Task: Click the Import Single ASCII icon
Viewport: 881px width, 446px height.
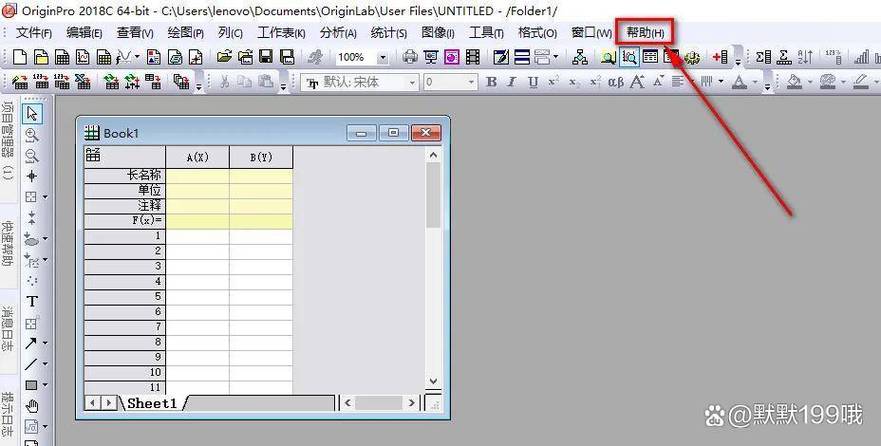Action: pos(41,82)
